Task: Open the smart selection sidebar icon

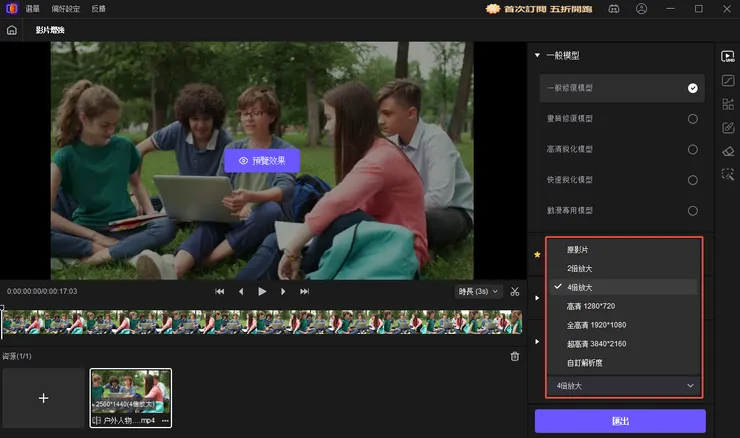Action: tap(728, 174)
